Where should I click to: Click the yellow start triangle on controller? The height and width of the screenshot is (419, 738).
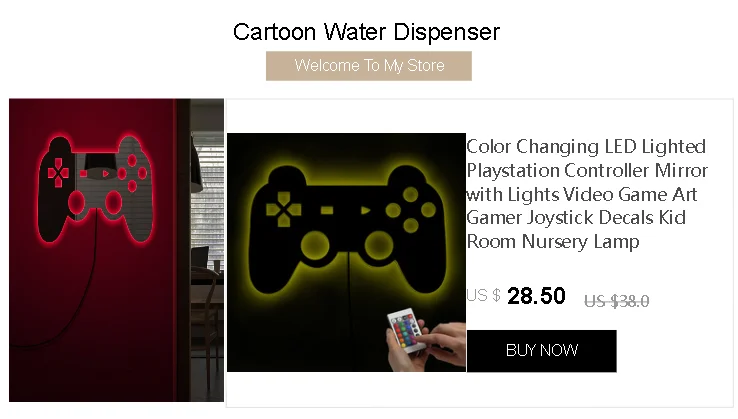365,210
